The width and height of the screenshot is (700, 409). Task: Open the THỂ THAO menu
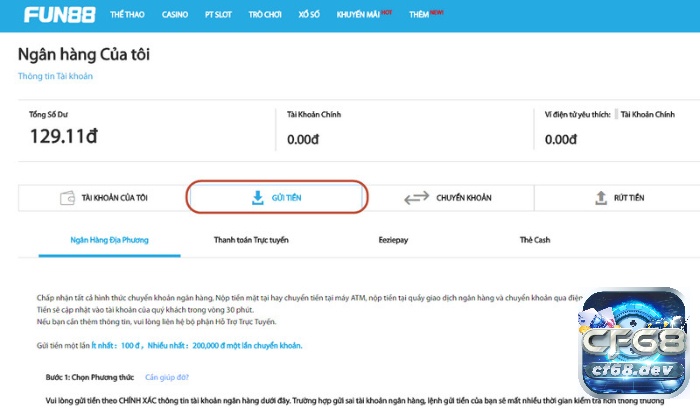coord(127,15)
